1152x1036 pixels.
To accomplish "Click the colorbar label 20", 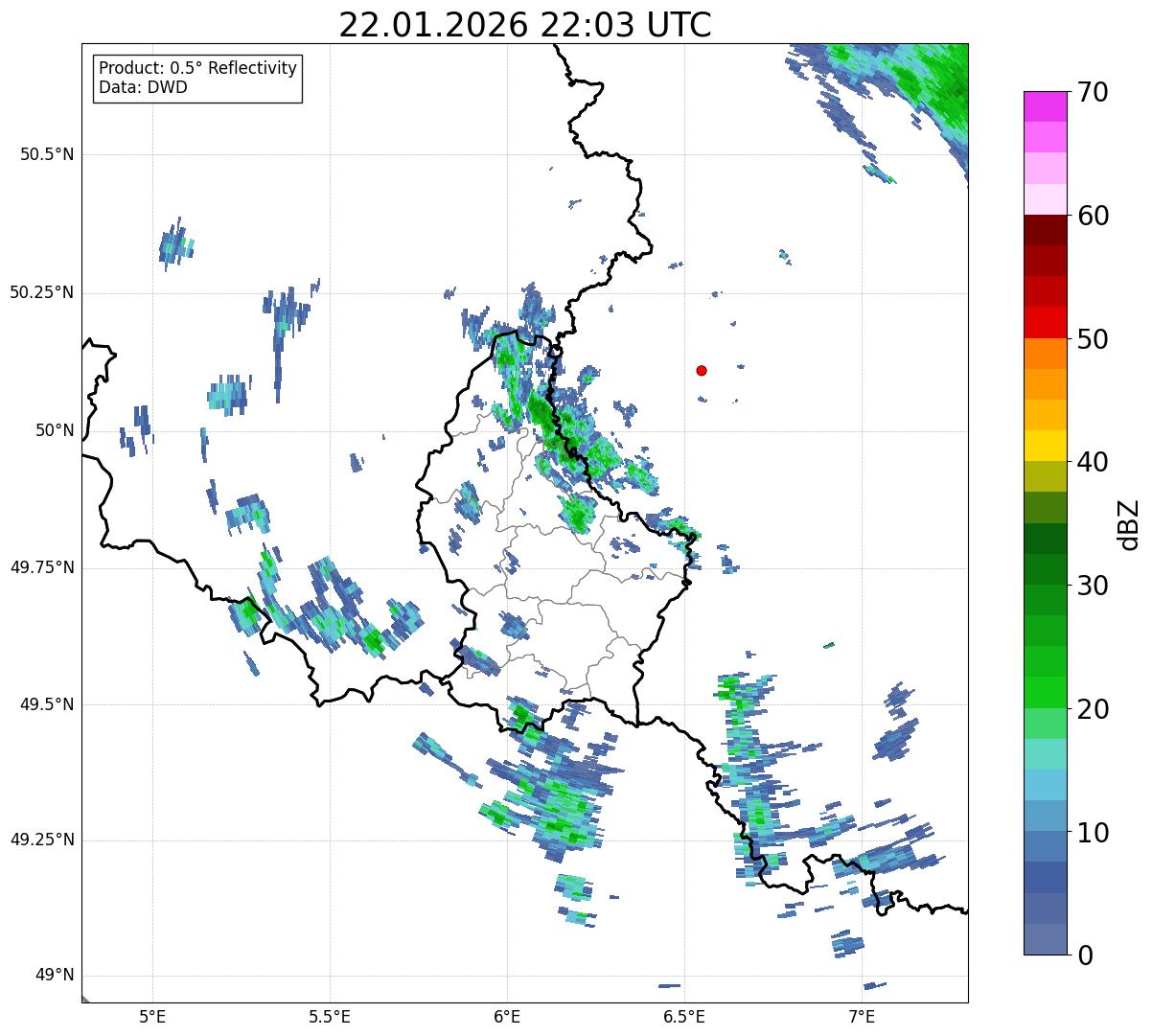I will [1093, 709].
